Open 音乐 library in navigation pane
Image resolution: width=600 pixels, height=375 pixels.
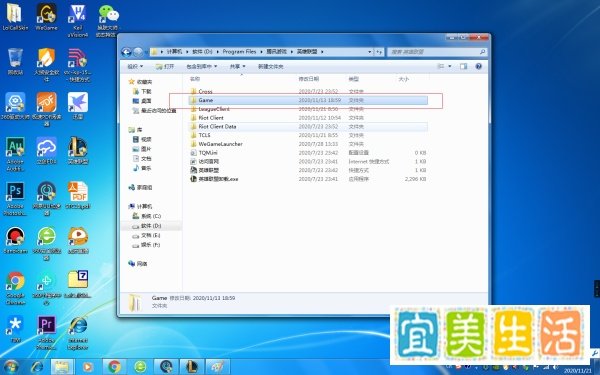(x=146, y=168)
